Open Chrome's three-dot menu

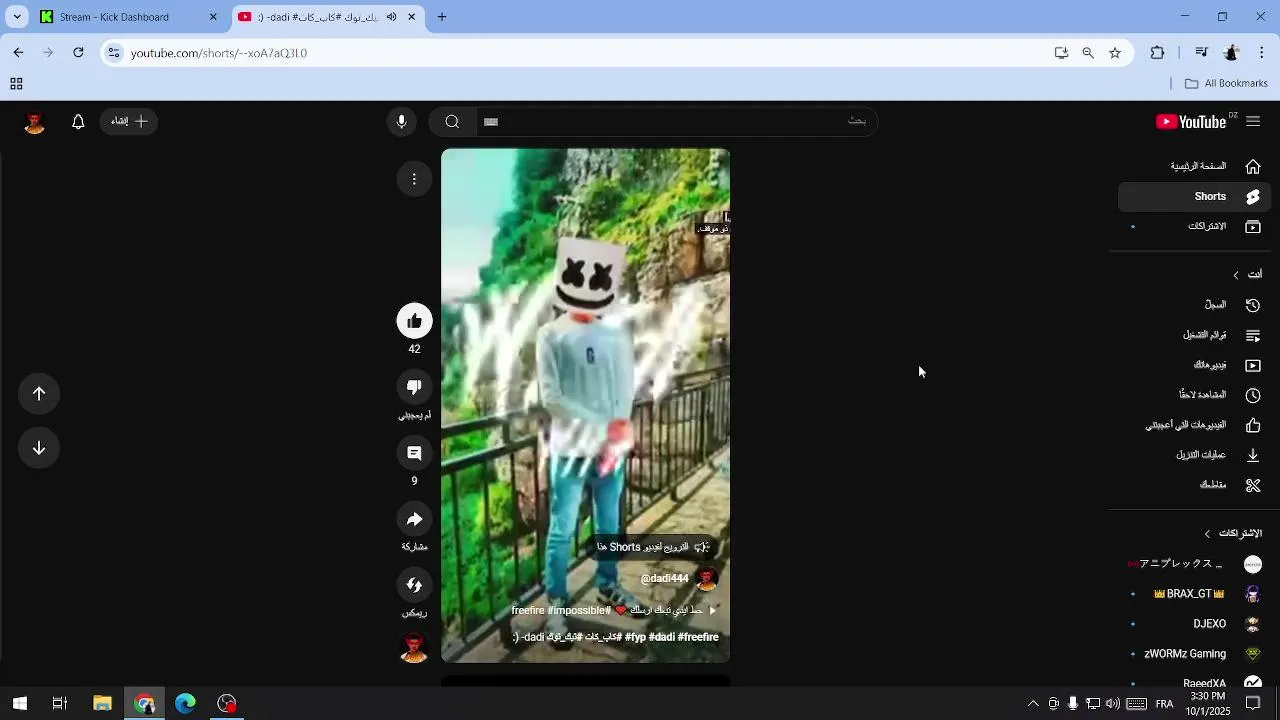tap(1262, 53)
